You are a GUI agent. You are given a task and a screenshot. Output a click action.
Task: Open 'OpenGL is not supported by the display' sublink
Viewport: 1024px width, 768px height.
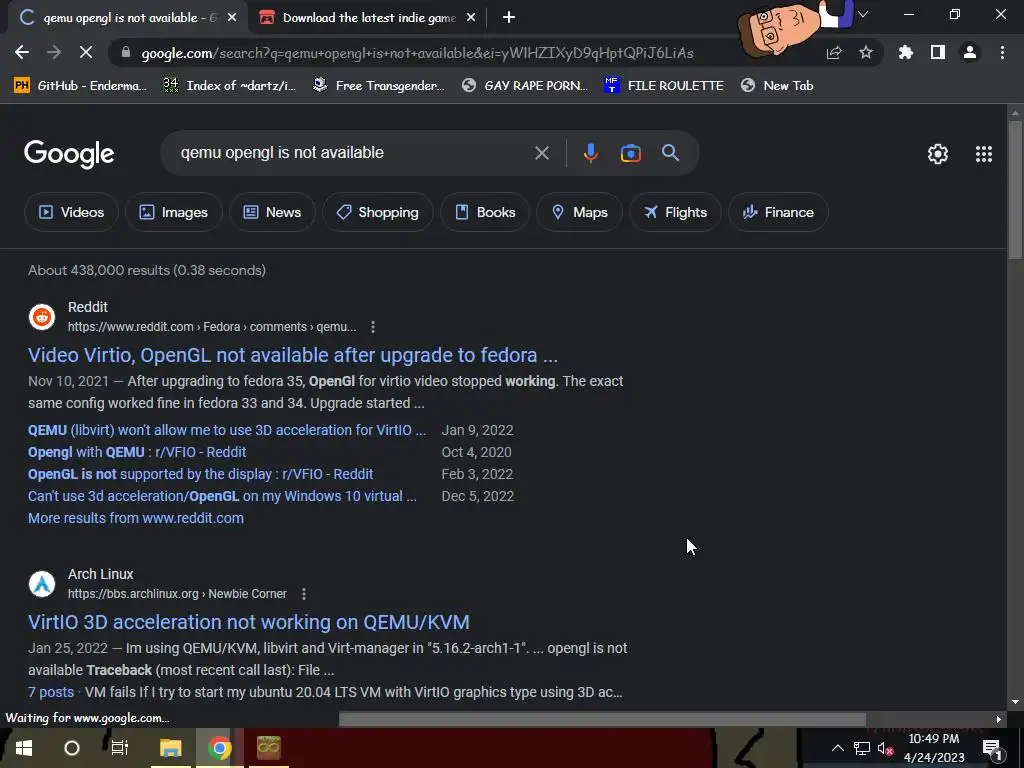coord(200,474)
